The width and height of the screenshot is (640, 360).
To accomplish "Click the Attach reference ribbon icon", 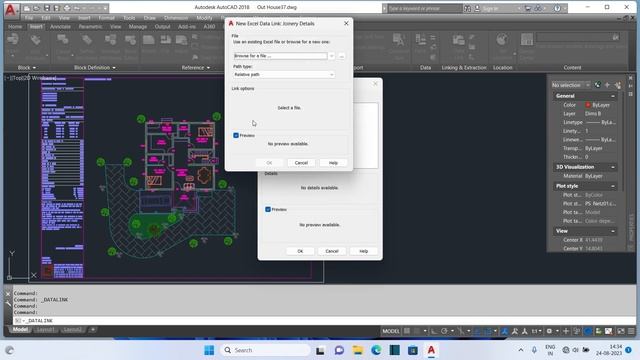I will pos(149,40).
